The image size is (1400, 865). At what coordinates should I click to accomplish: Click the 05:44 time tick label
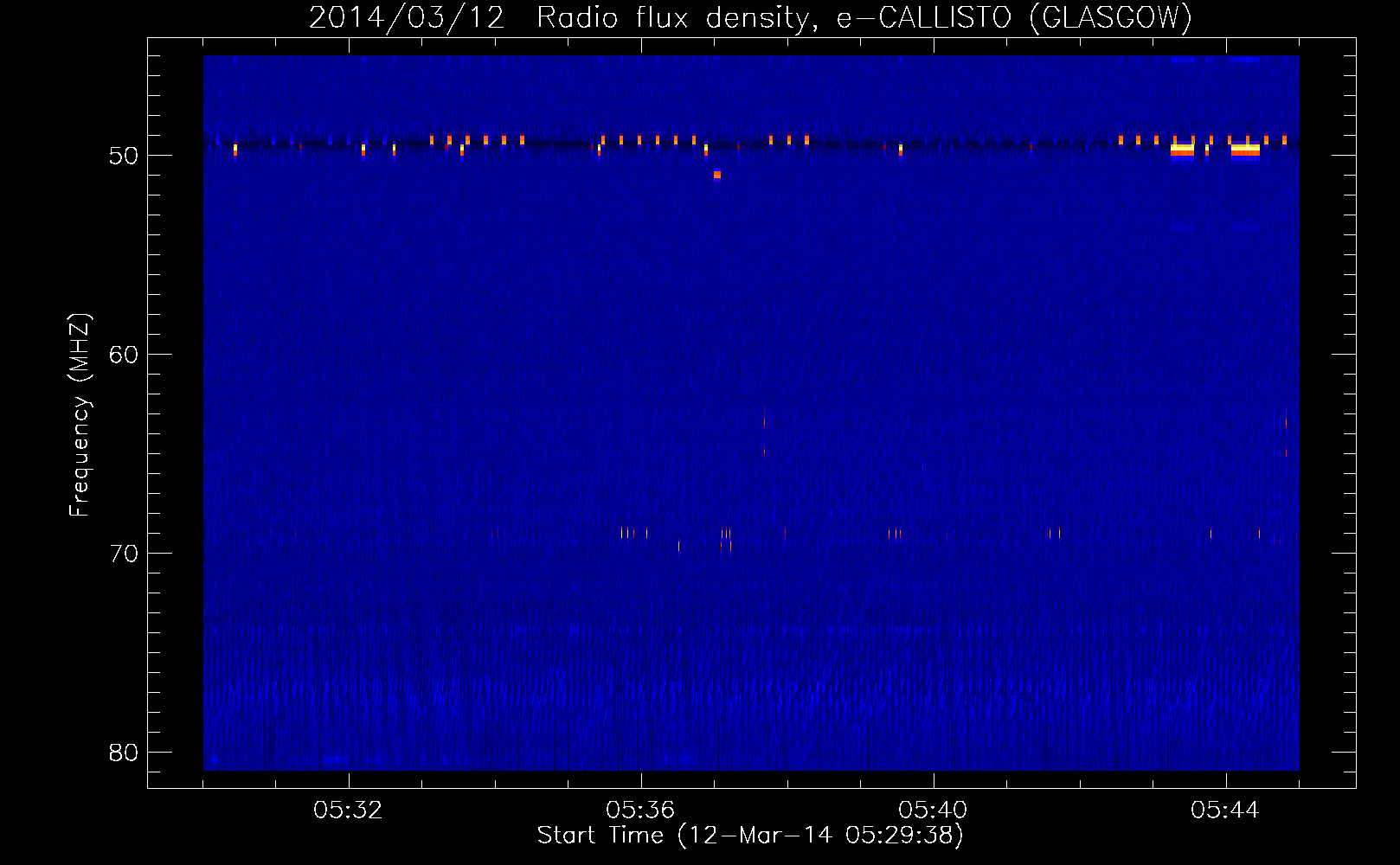[x=1225, y=811]
